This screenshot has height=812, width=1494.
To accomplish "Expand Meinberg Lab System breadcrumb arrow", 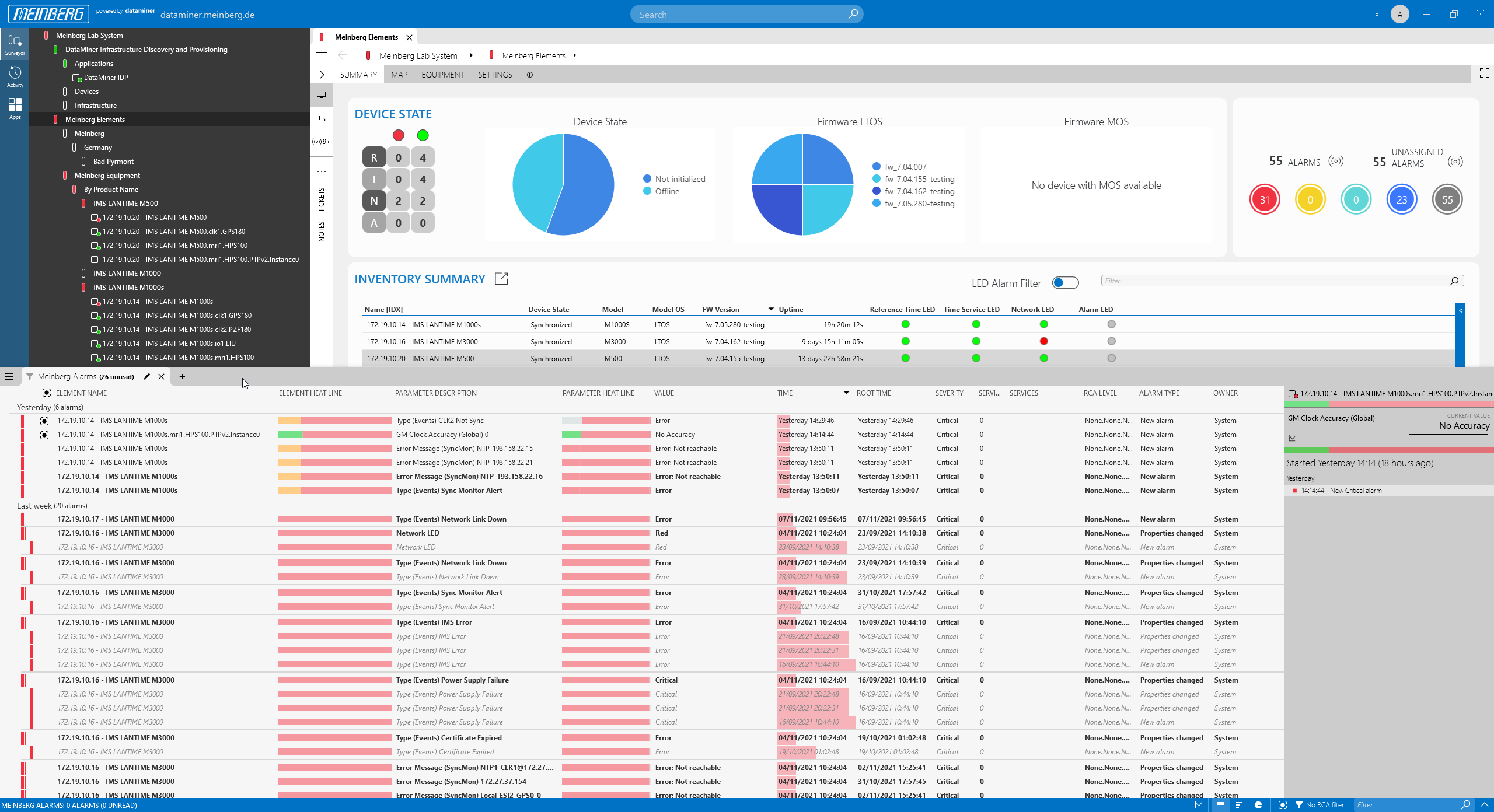I will pyautogui.click(x=471, y=55).
